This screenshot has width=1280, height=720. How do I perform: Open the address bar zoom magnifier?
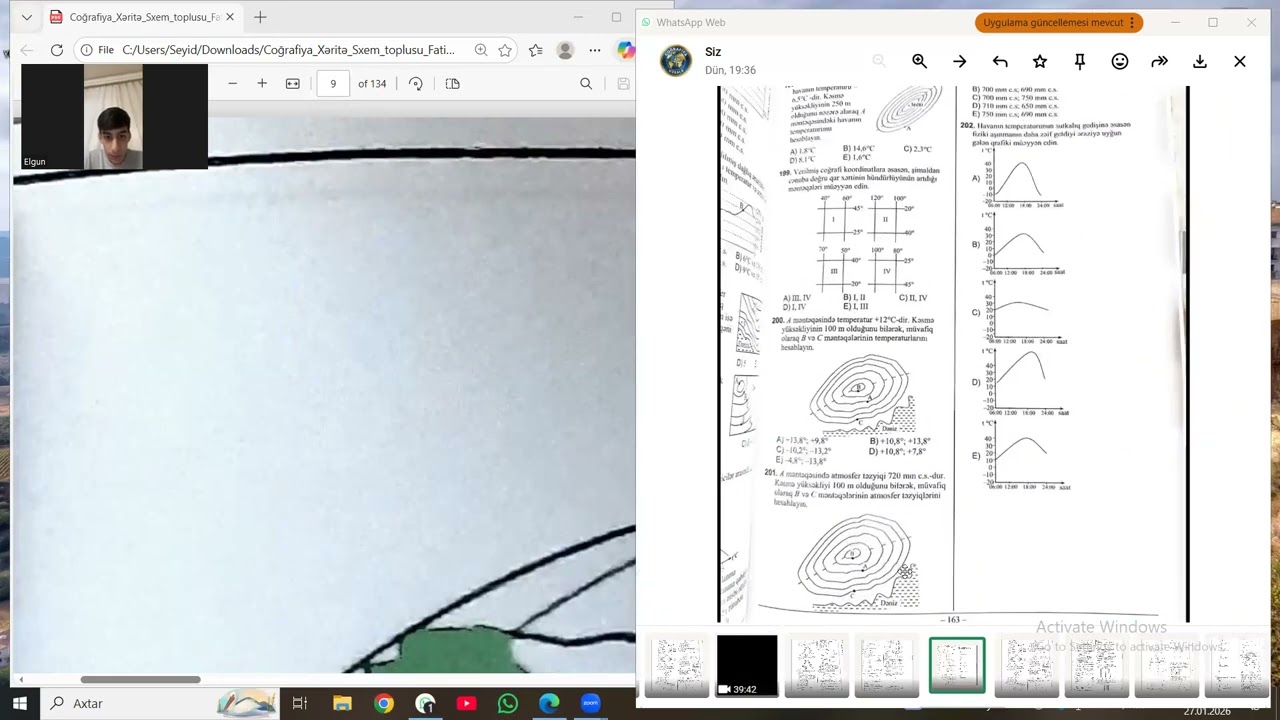(481, 50)
